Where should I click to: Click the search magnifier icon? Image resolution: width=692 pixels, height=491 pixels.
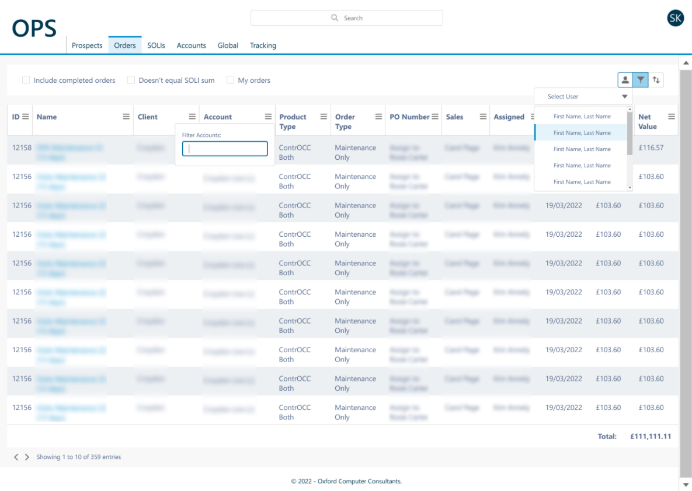[x=335, y=18]
